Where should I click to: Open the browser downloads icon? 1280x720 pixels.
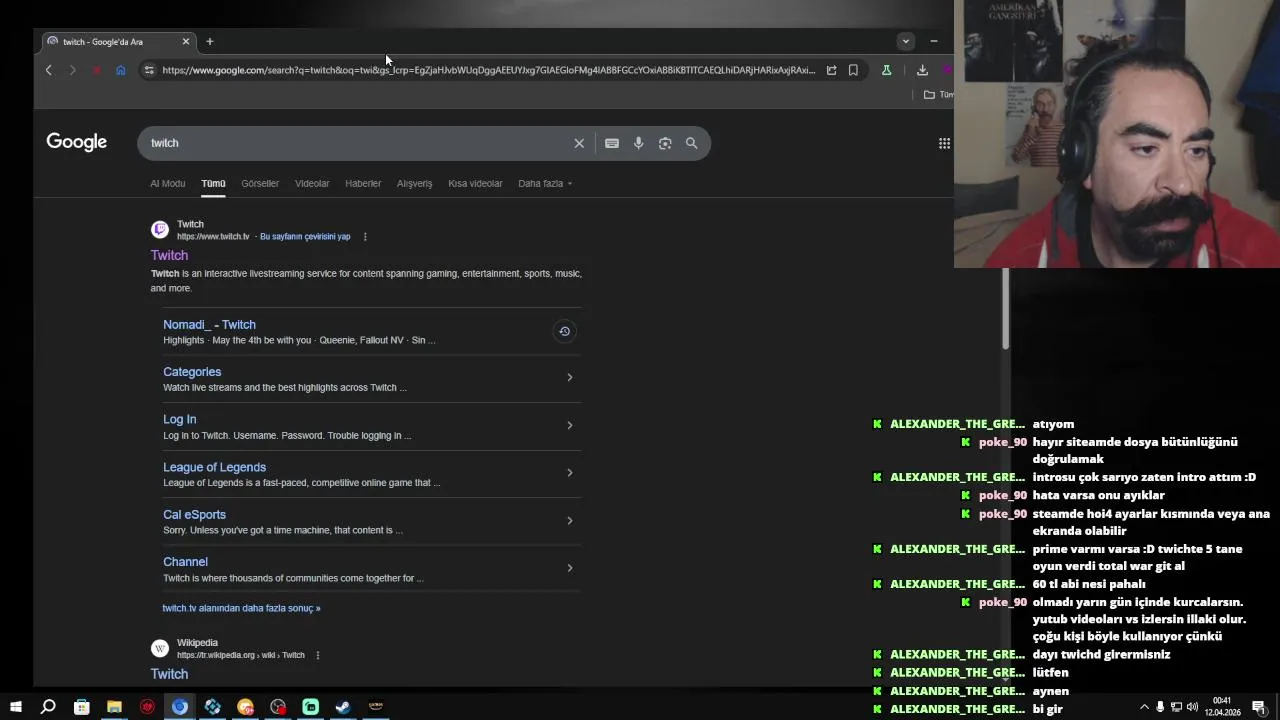[x=922, y=70]
